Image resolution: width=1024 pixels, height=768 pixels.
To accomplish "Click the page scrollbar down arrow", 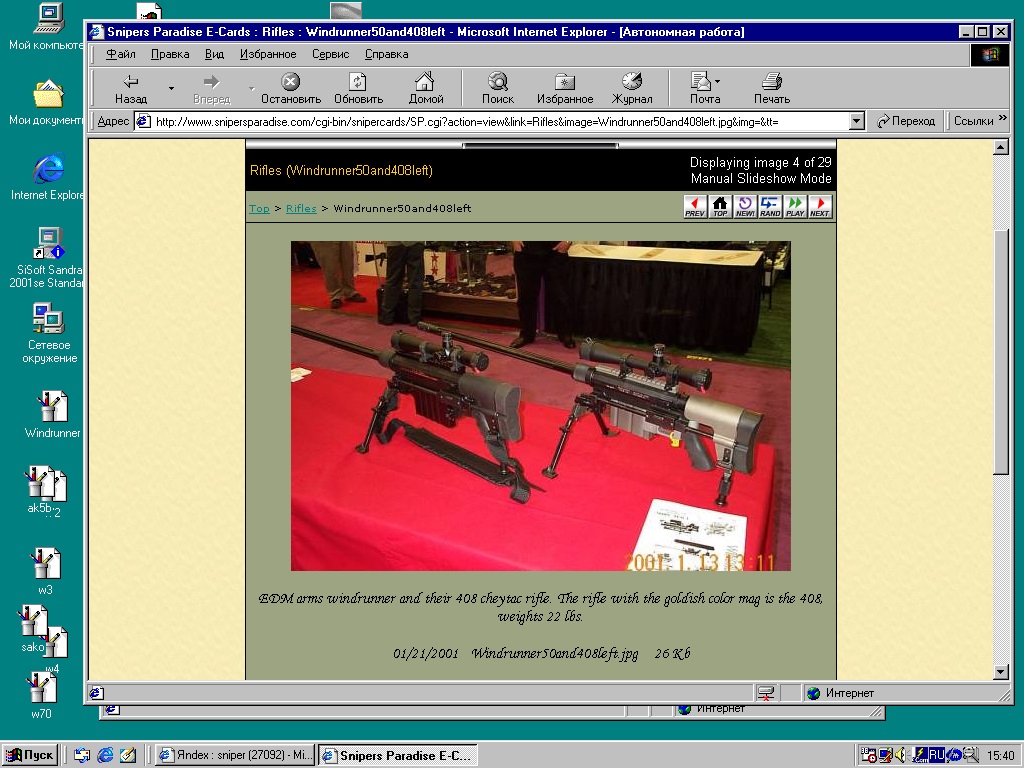I will point(1000,671).
